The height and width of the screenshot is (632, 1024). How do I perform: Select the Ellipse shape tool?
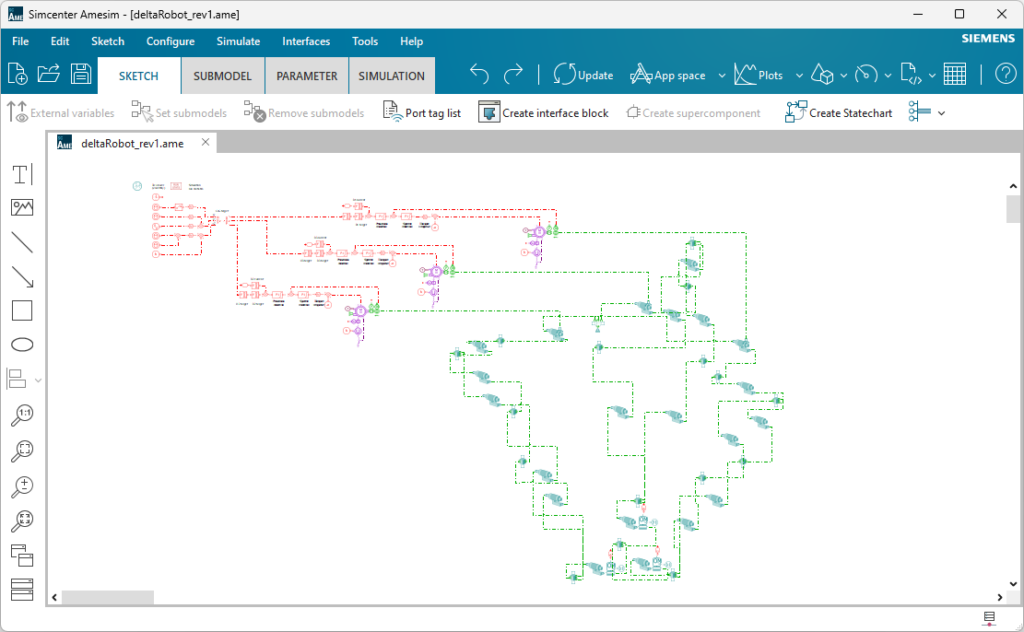click(x=22, y=345)
